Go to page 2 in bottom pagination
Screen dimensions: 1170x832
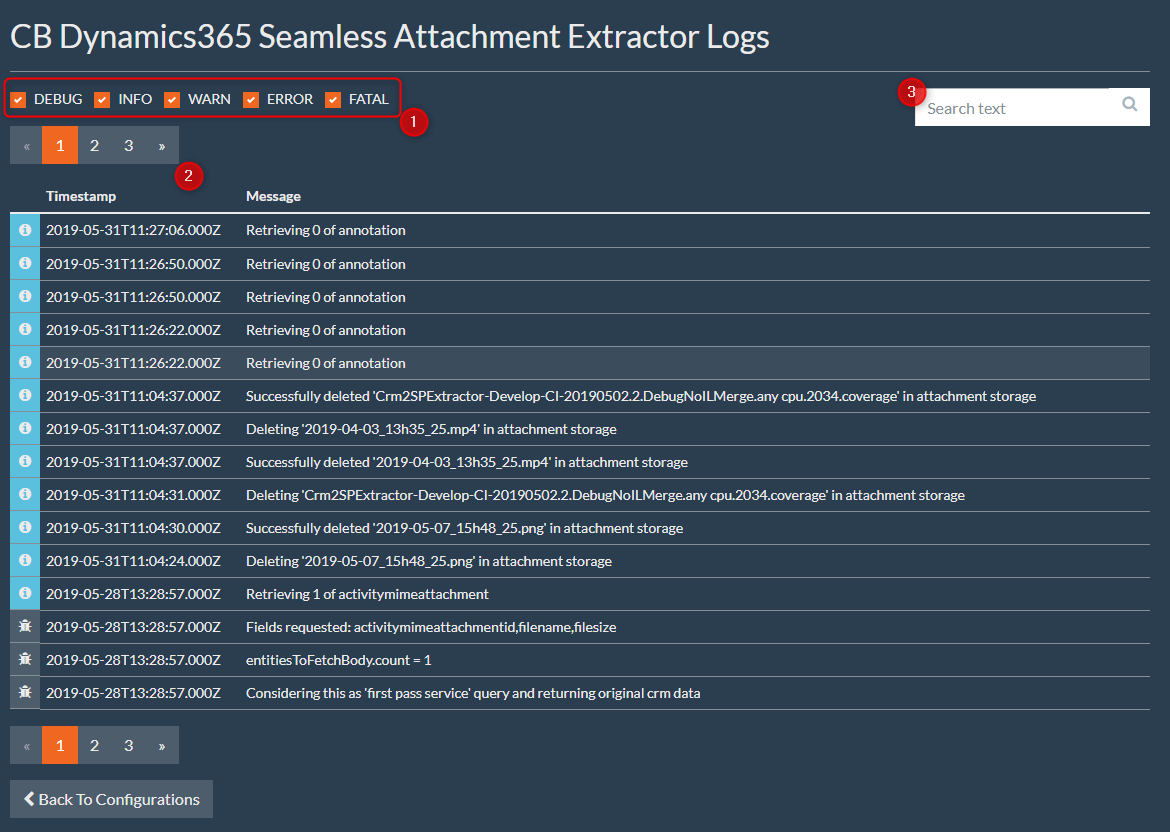pos(95,745)
